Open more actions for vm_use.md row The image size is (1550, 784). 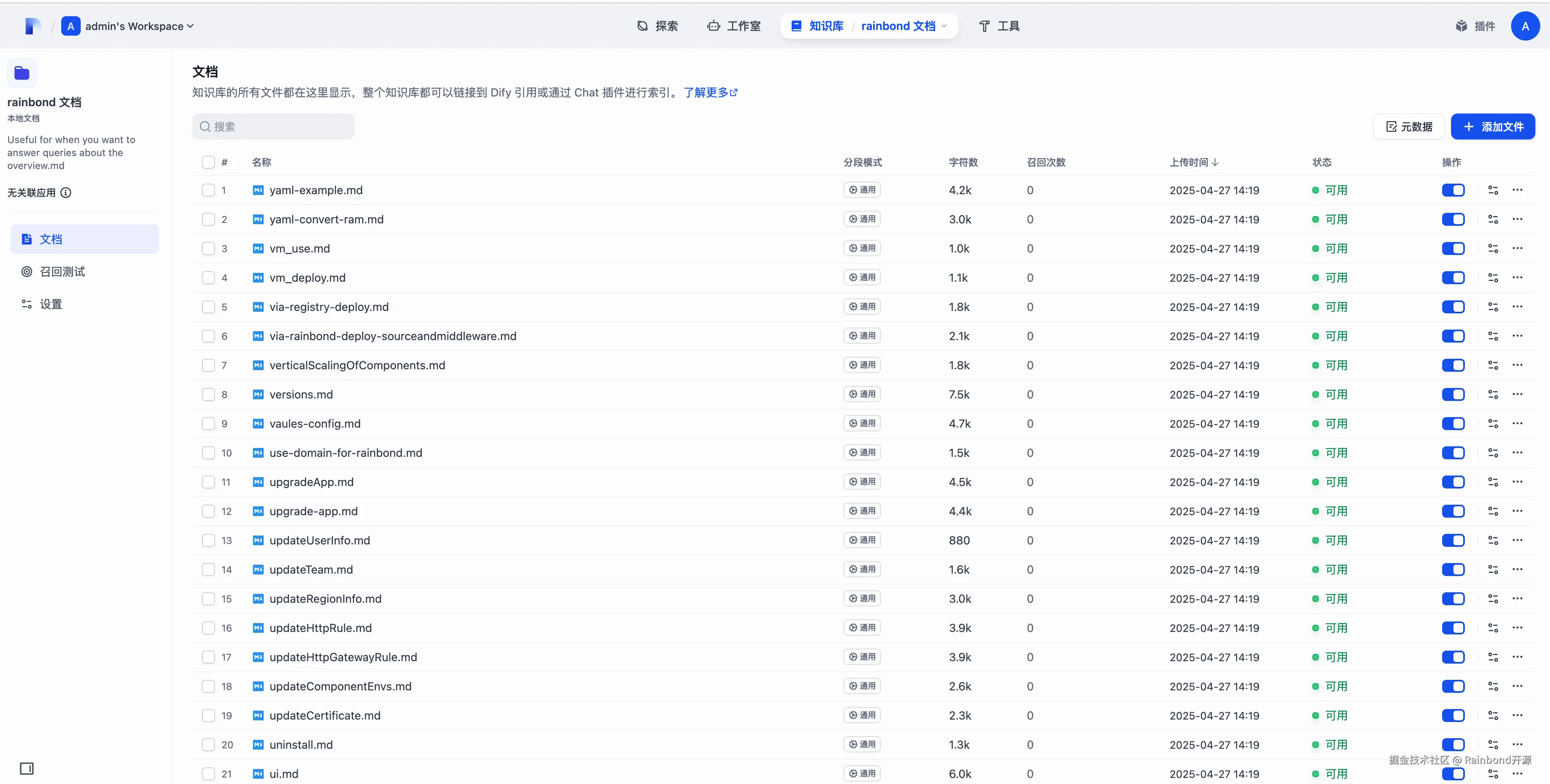pos(1518,248)
